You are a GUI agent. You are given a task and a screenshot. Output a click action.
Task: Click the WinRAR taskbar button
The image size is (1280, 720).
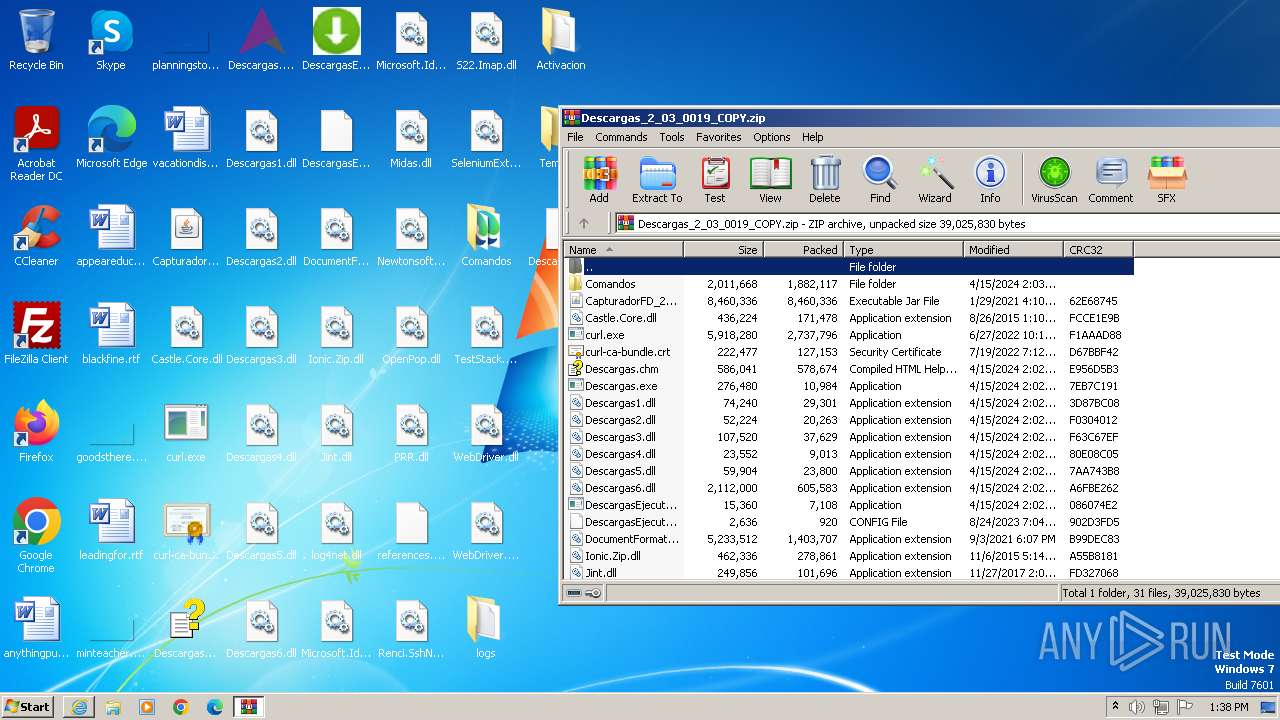(248, 706)
